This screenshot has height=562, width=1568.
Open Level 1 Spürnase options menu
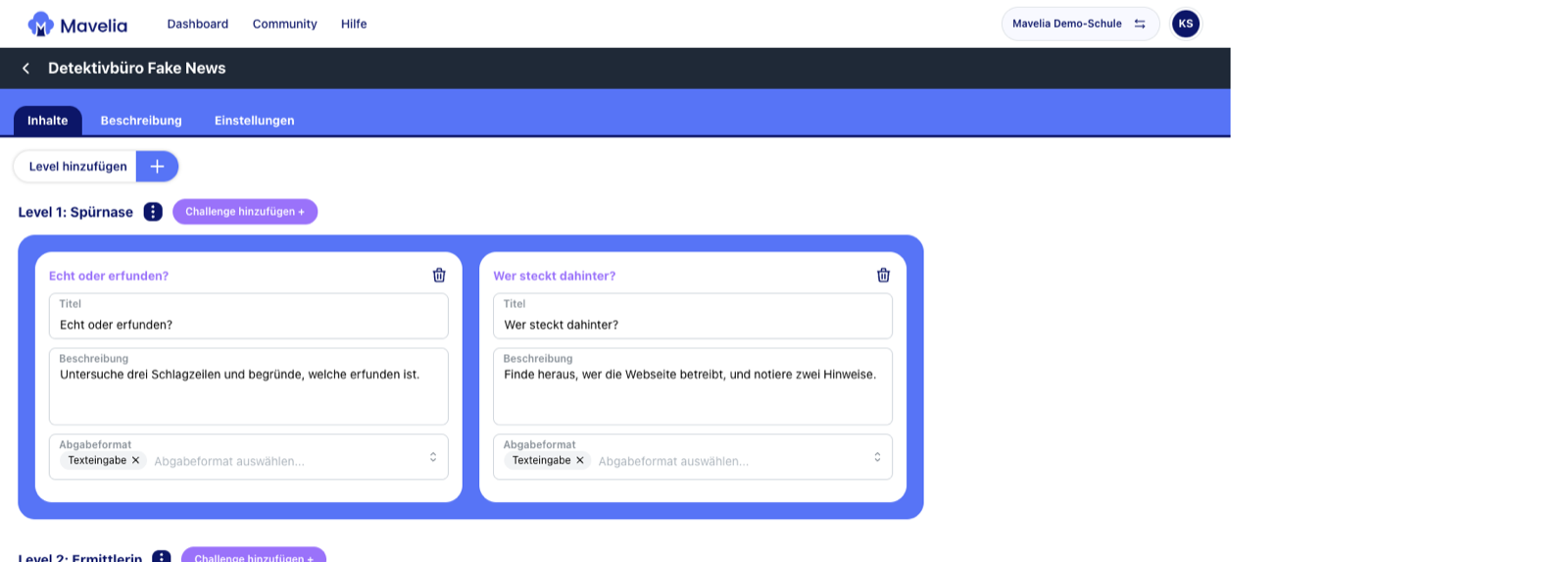153,212
